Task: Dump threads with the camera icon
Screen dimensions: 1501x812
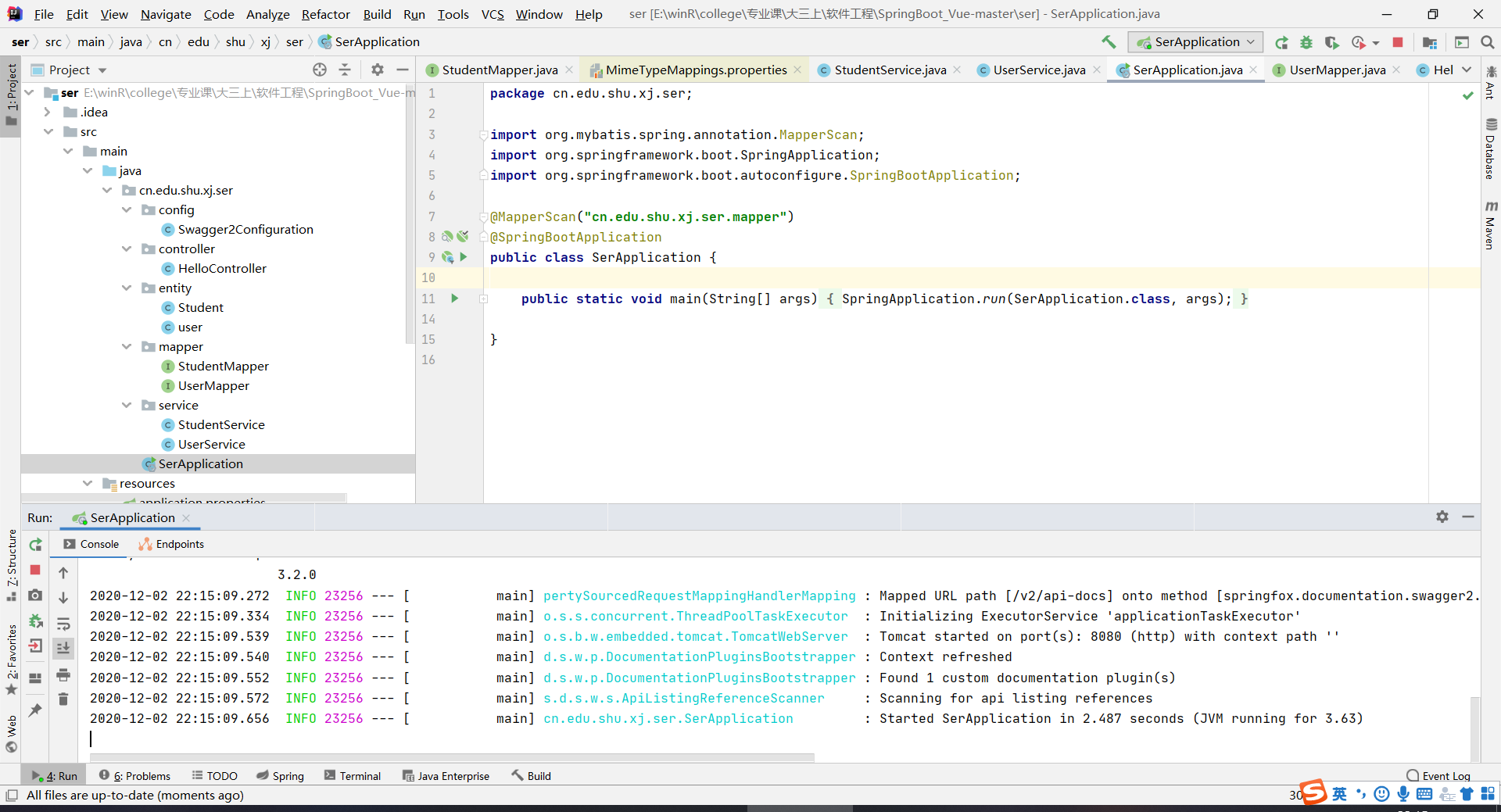Action: [35, 596]
